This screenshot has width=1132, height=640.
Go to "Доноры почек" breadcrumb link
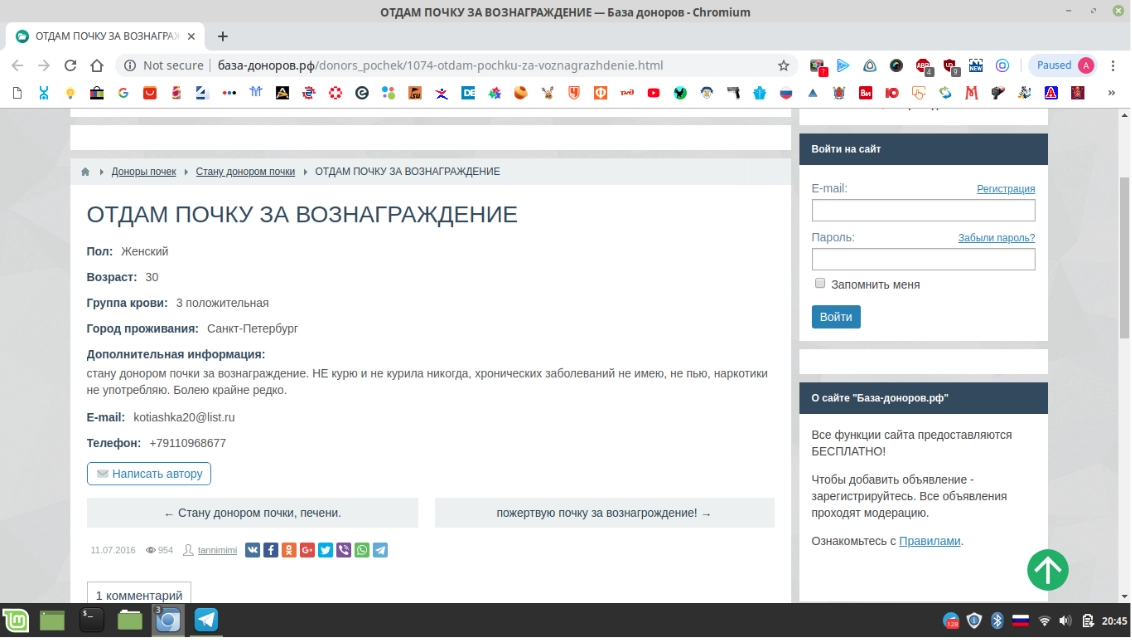[144, 172]
